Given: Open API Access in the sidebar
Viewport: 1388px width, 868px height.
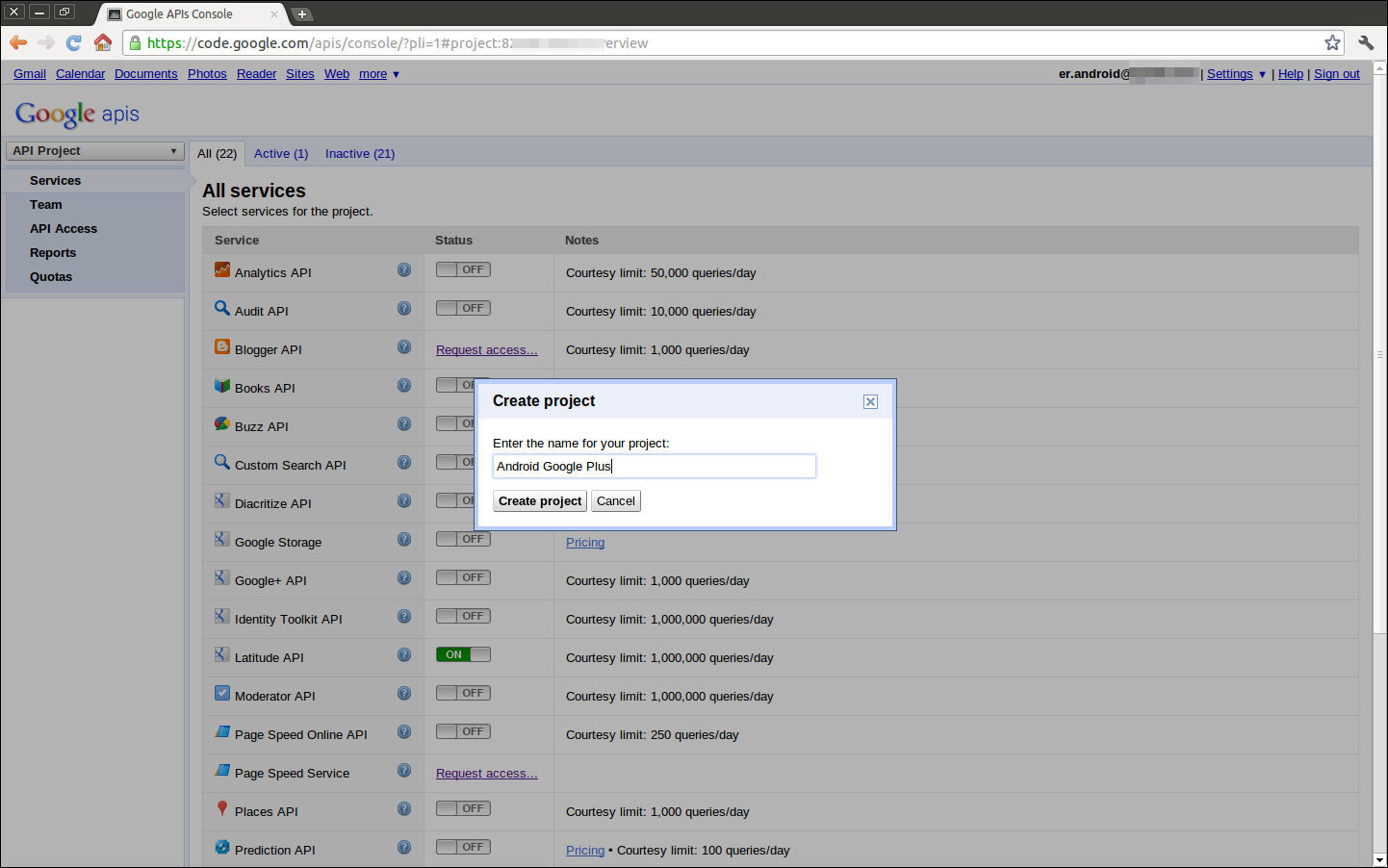Looking at the screenshot, I should 64,229.
